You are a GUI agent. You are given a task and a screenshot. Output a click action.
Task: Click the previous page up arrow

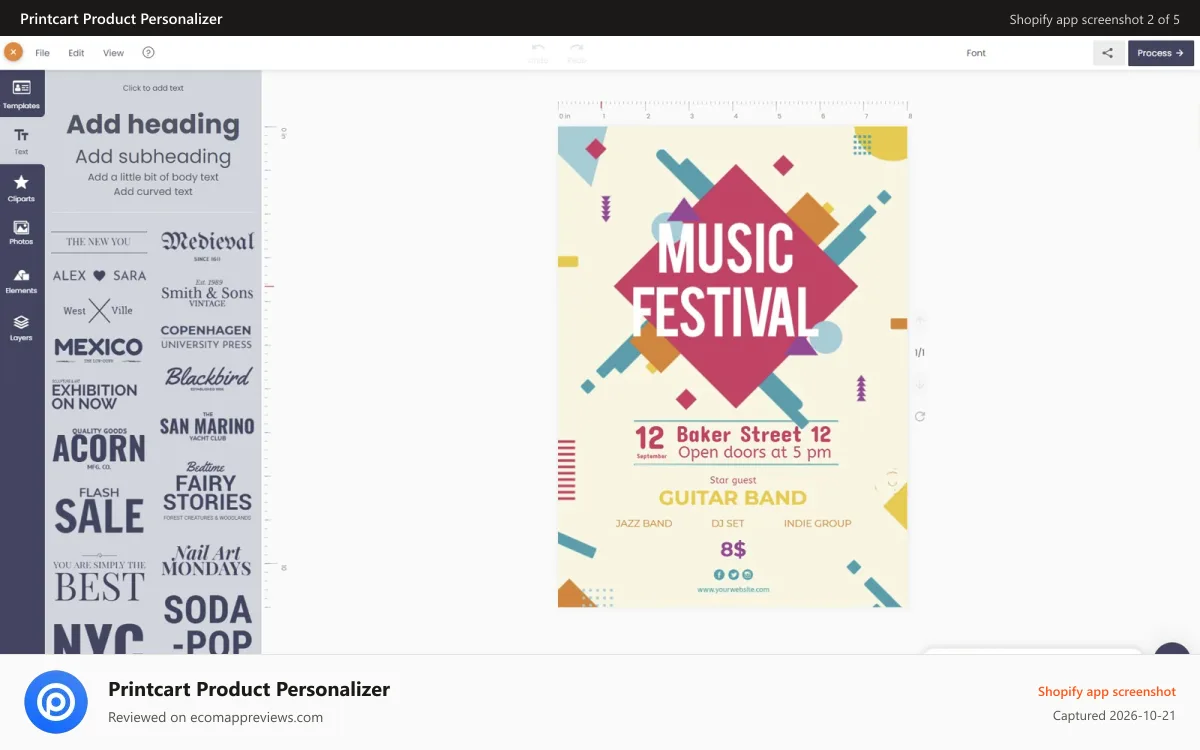920,321
